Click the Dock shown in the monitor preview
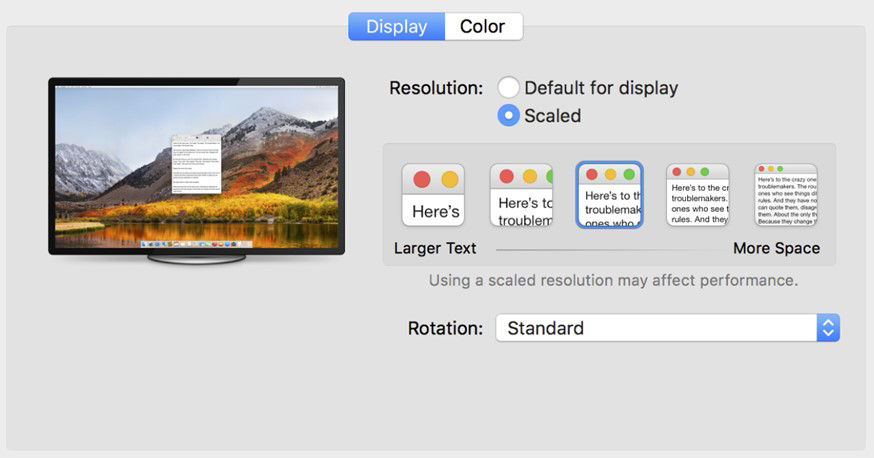Screen dimensions: 874x458 point(196,243)
